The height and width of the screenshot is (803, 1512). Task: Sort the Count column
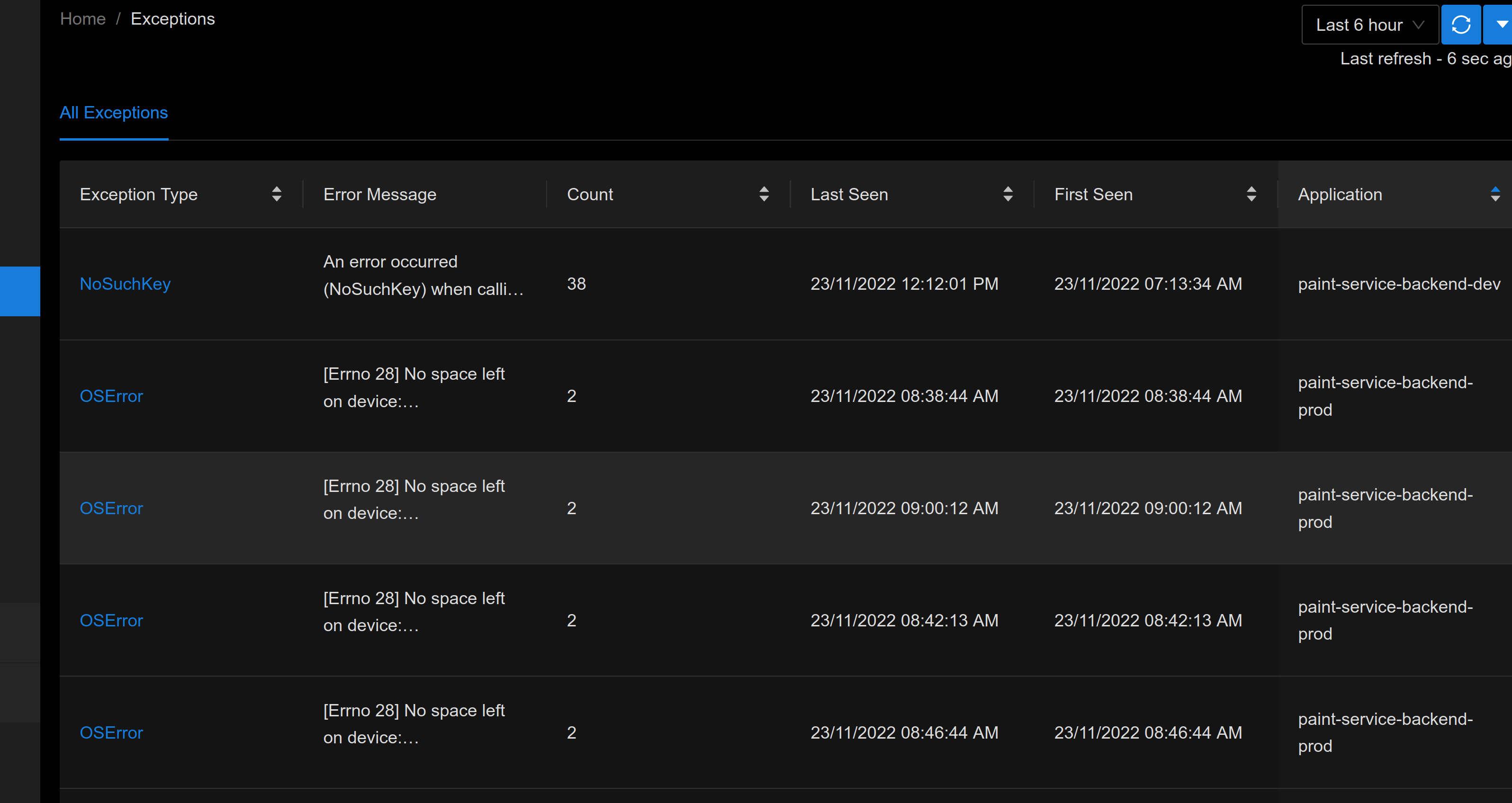point(764,194)
